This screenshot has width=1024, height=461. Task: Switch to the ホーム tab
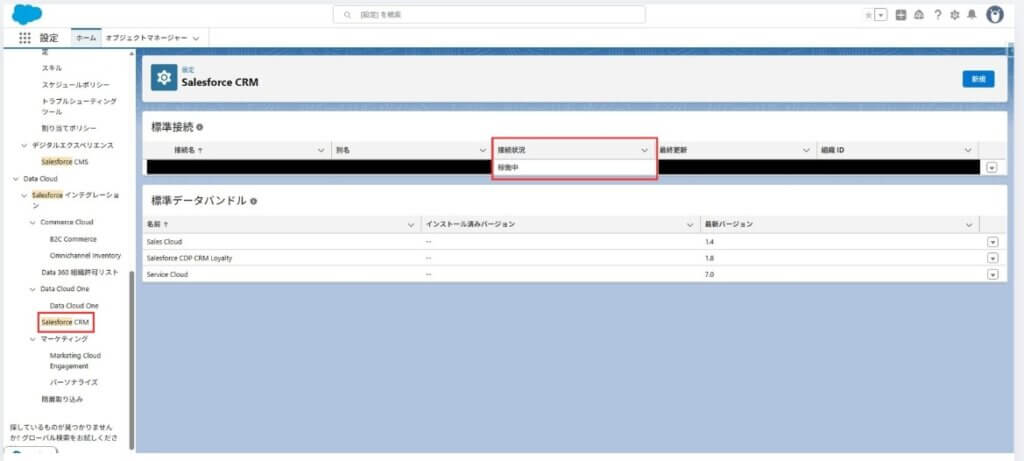coord(86,38)
